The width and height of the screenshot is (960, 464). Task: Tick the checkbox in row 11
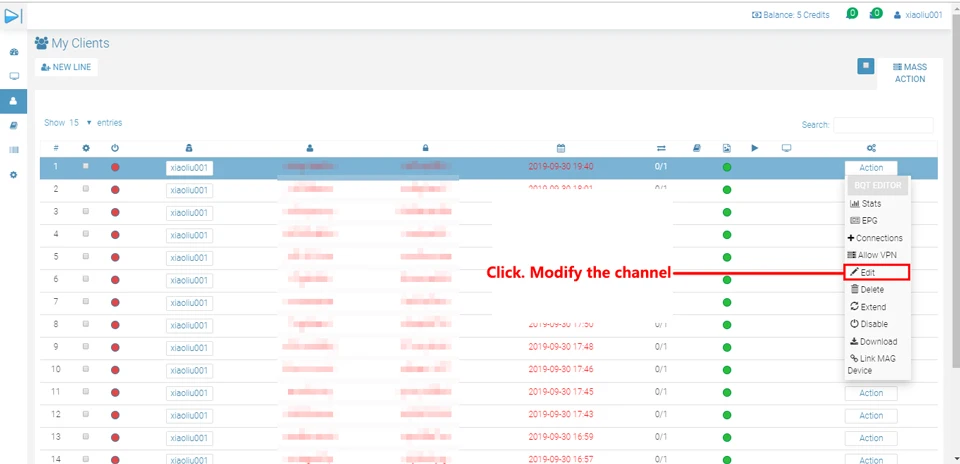click(x=86, y=391)
